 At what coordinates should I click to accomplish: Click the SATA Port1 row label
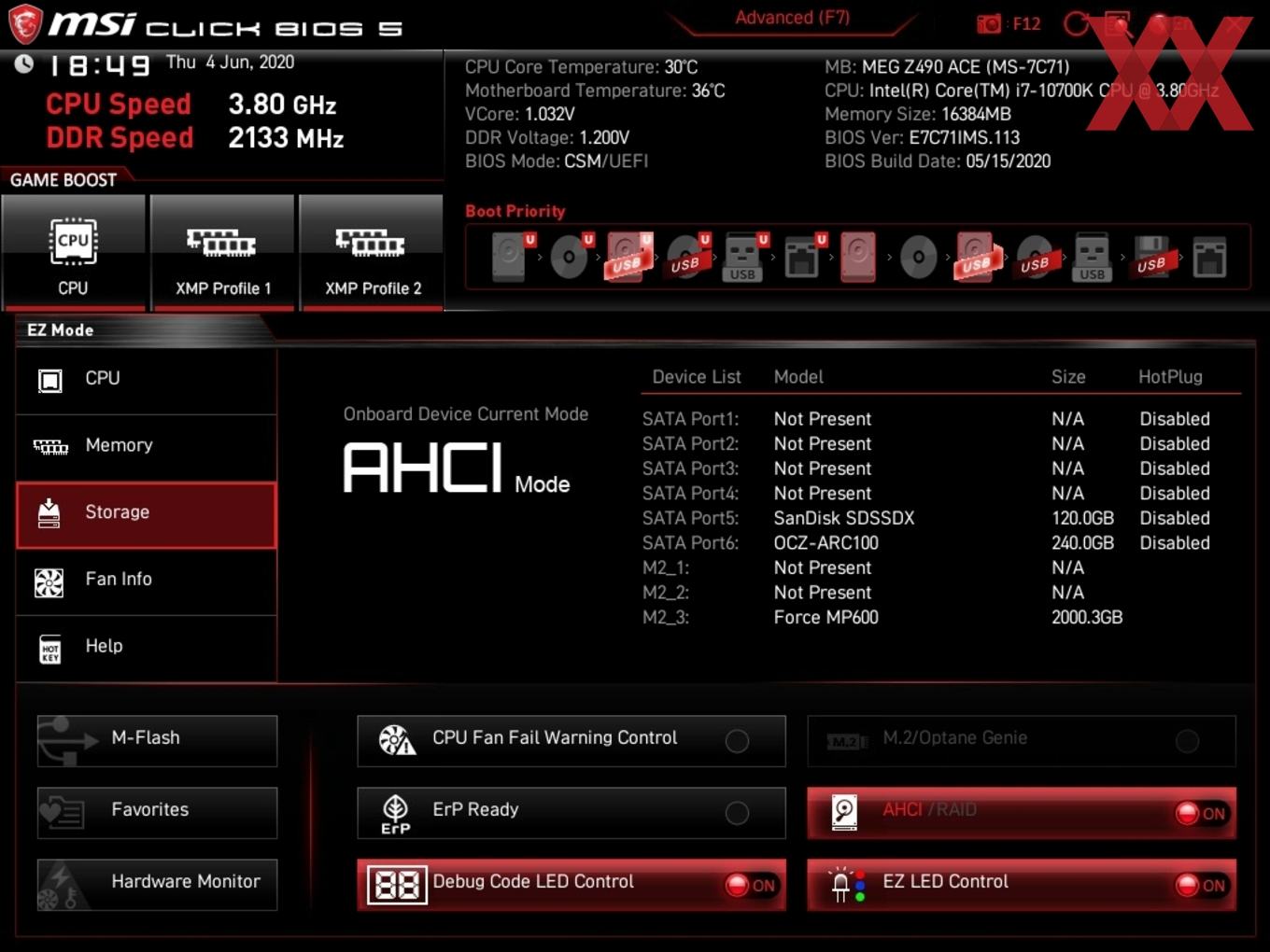pos(690,419)
